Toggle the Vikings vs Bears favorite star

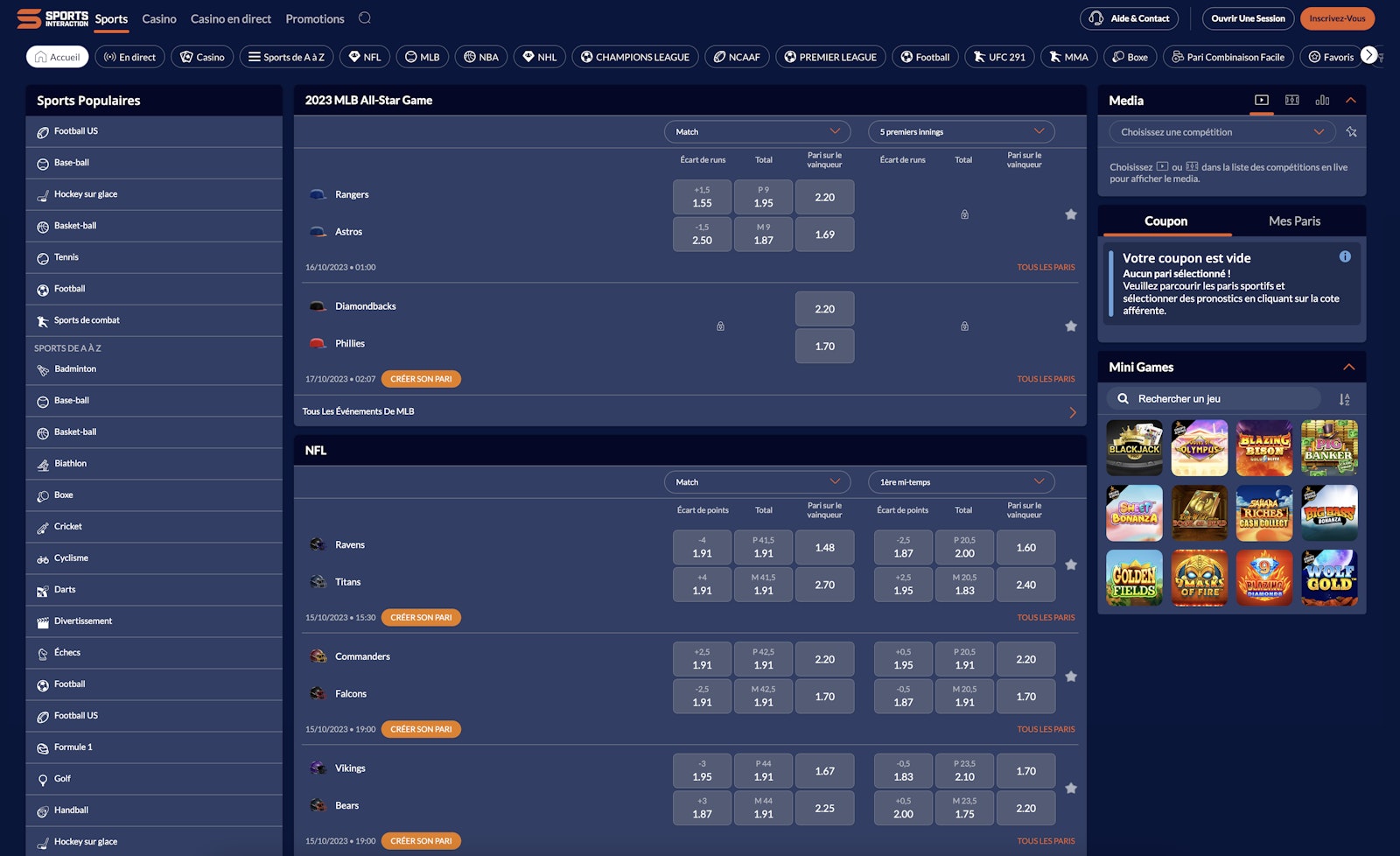1071,786
